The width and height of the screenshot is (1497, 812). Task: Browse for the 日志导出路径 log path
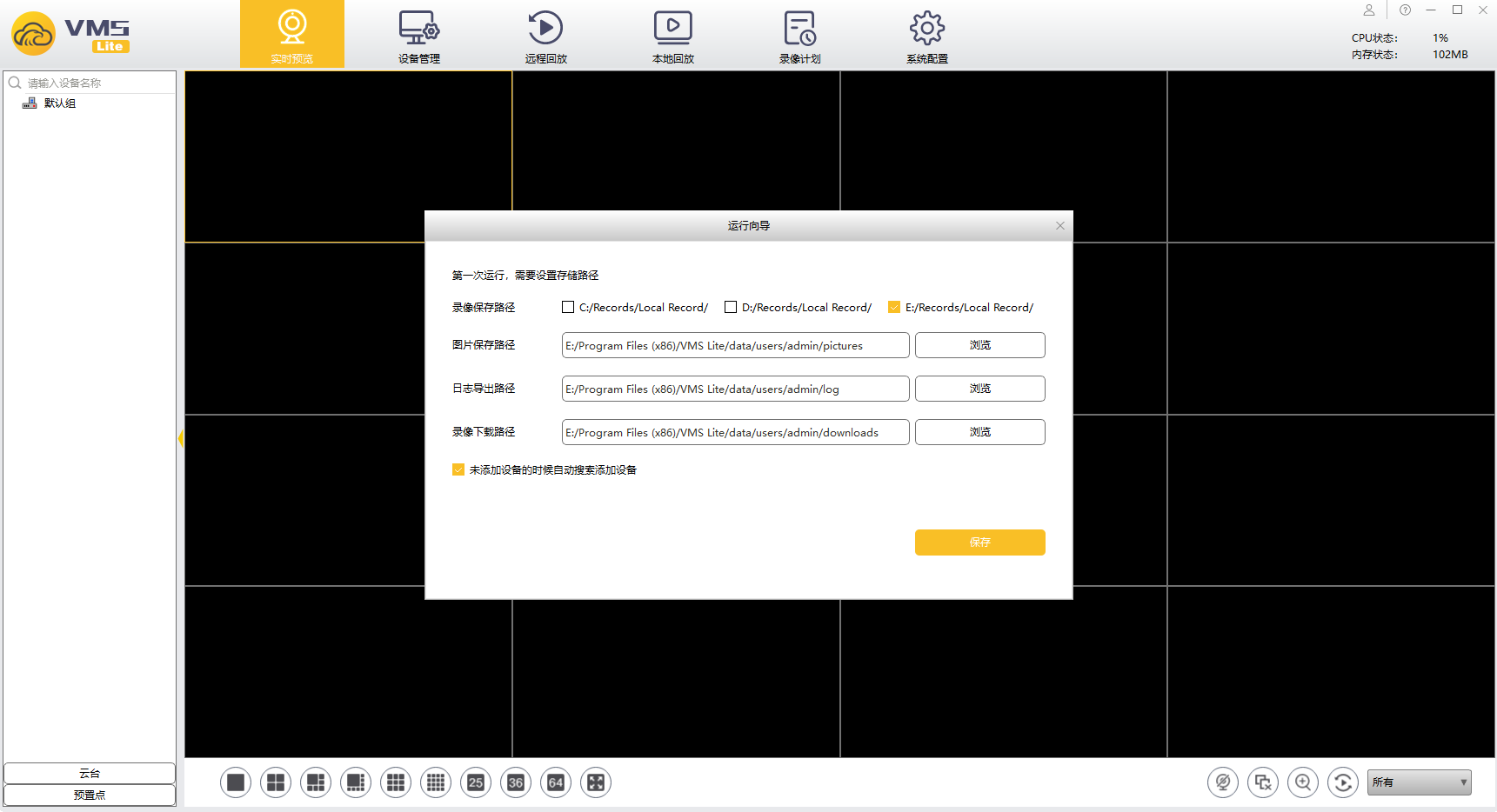pyautogui.click(x=980, y=389)
